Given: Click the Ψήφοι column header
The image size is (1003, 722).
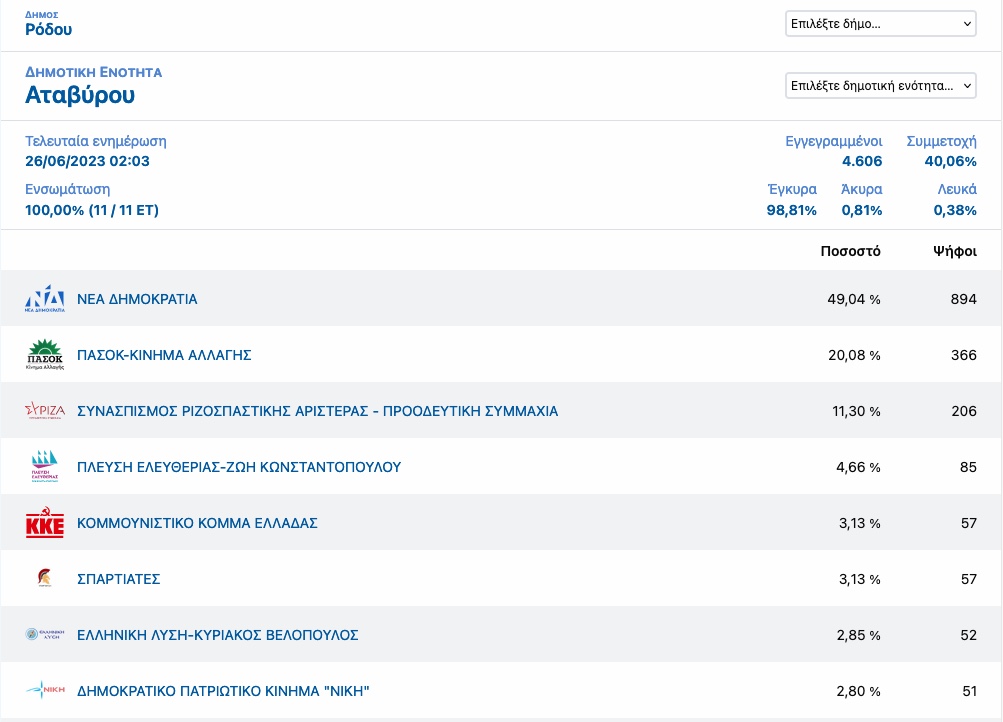Looking at the screenshot, I should pyautogui.click(x=954, y=251).
